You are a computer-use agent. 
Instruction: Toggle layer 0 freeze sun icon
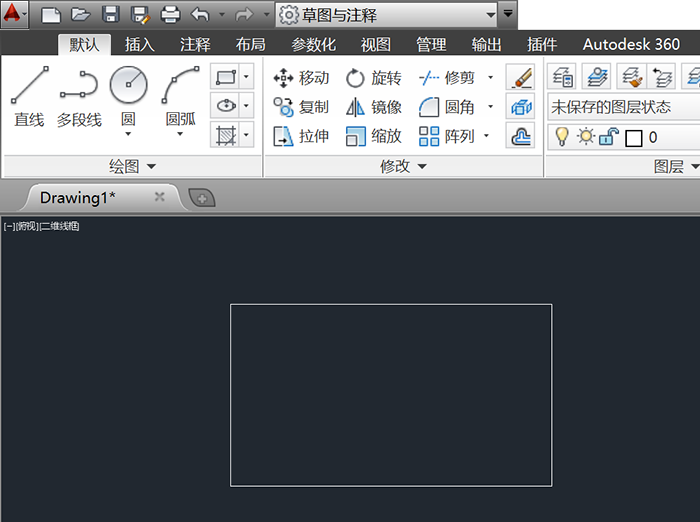coord(586,137)
